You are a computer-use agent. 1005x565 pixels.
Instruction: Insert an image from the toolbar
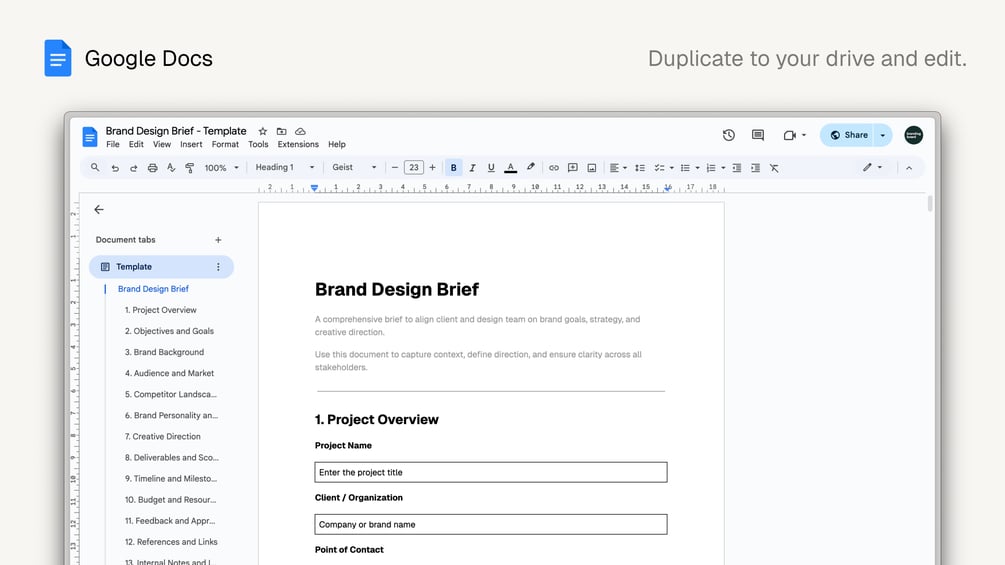[592, 168]
